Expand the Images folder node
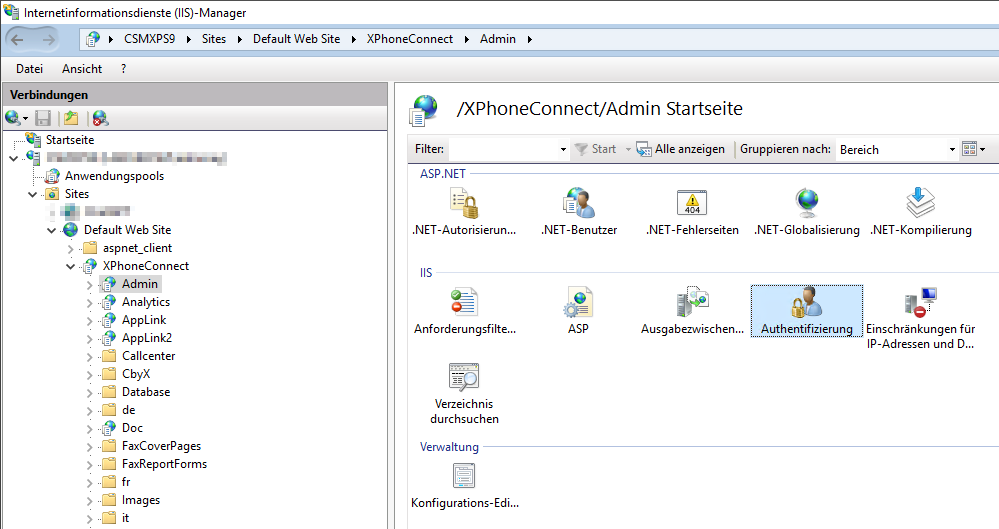 coord(90,501)
